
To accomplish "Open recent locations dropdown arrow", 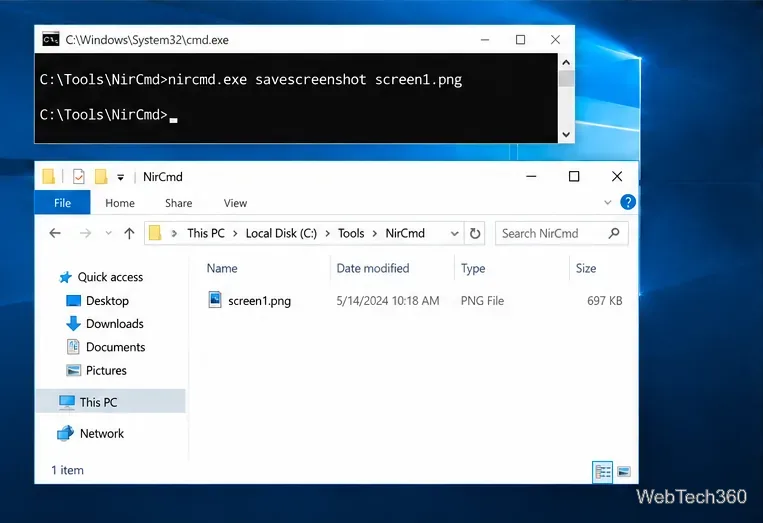I will [109, 234].
